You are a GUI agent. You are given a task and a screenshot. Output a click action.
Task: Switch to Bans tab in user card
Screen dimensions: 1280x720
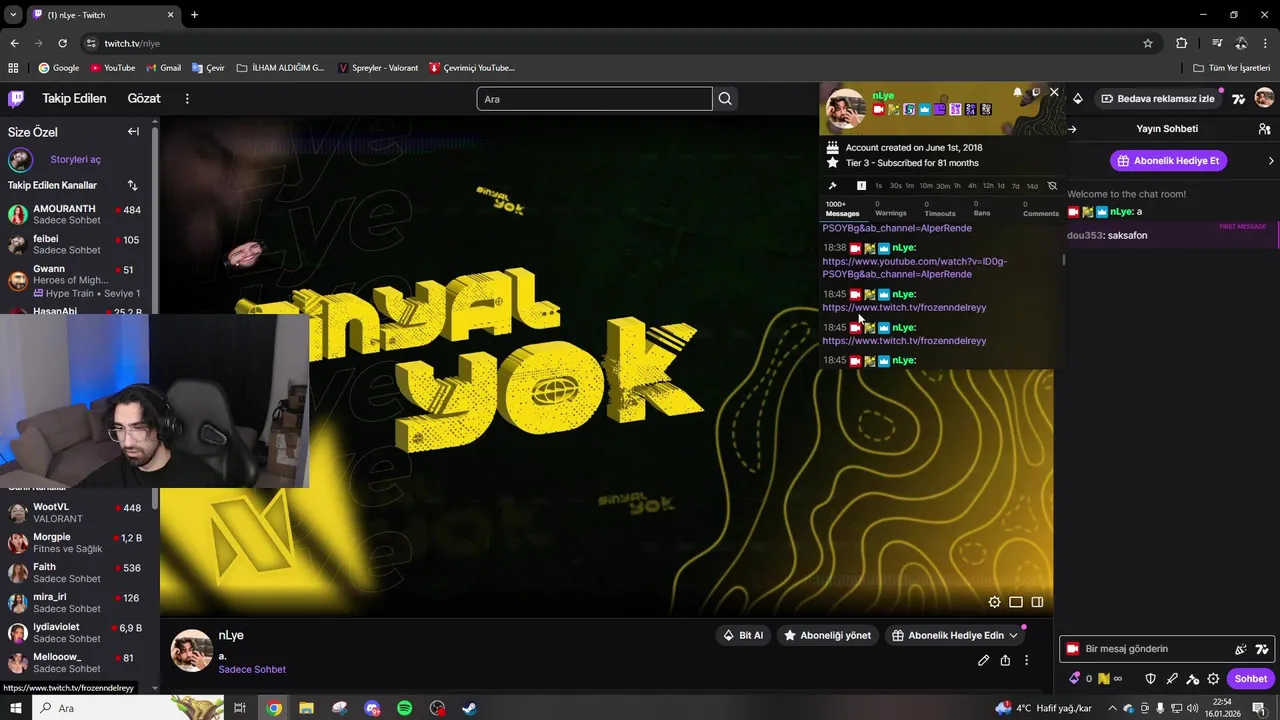coord(982,208)
